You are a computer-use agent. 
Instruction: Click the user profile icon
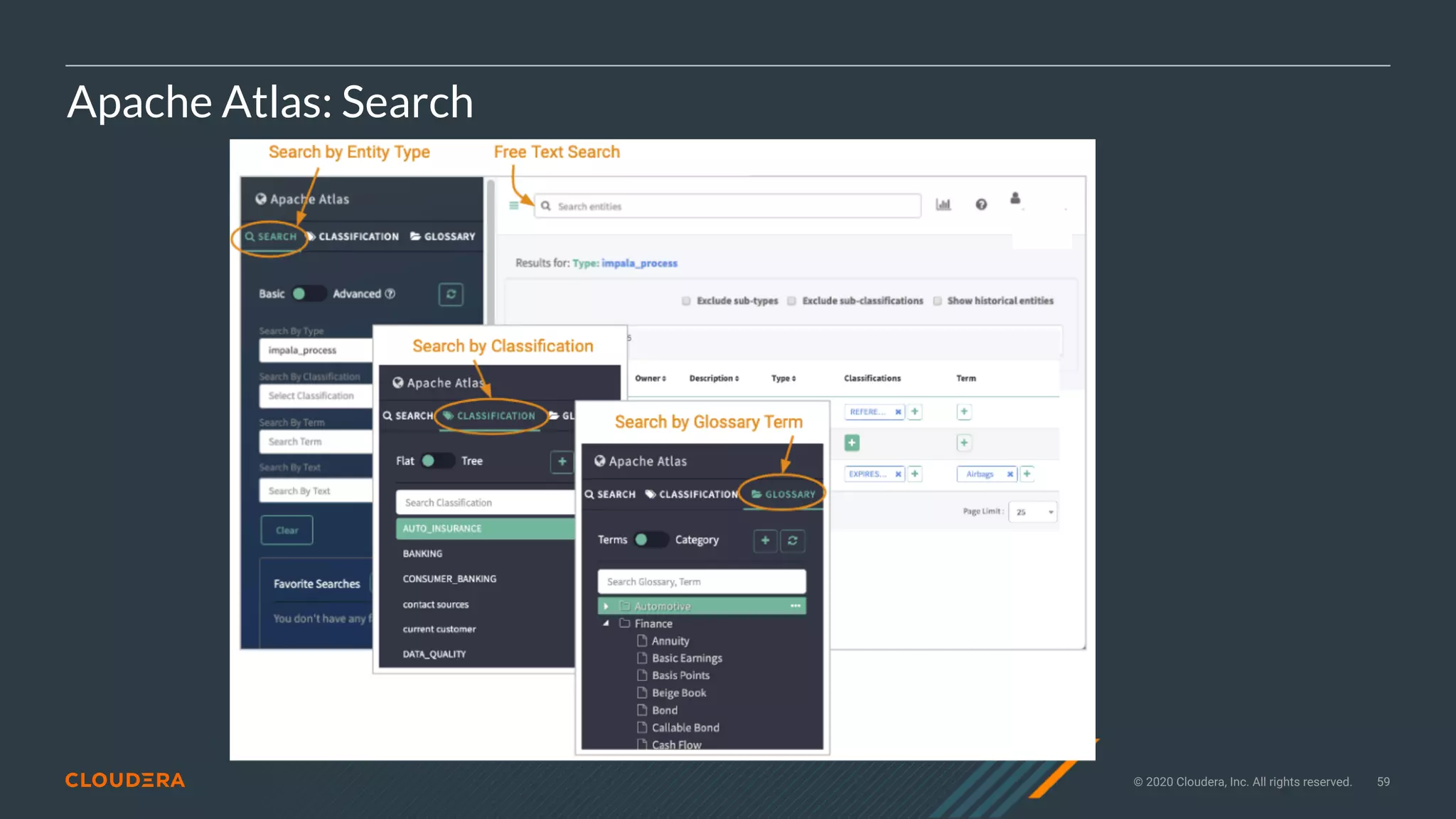(x=1015, y=198)
